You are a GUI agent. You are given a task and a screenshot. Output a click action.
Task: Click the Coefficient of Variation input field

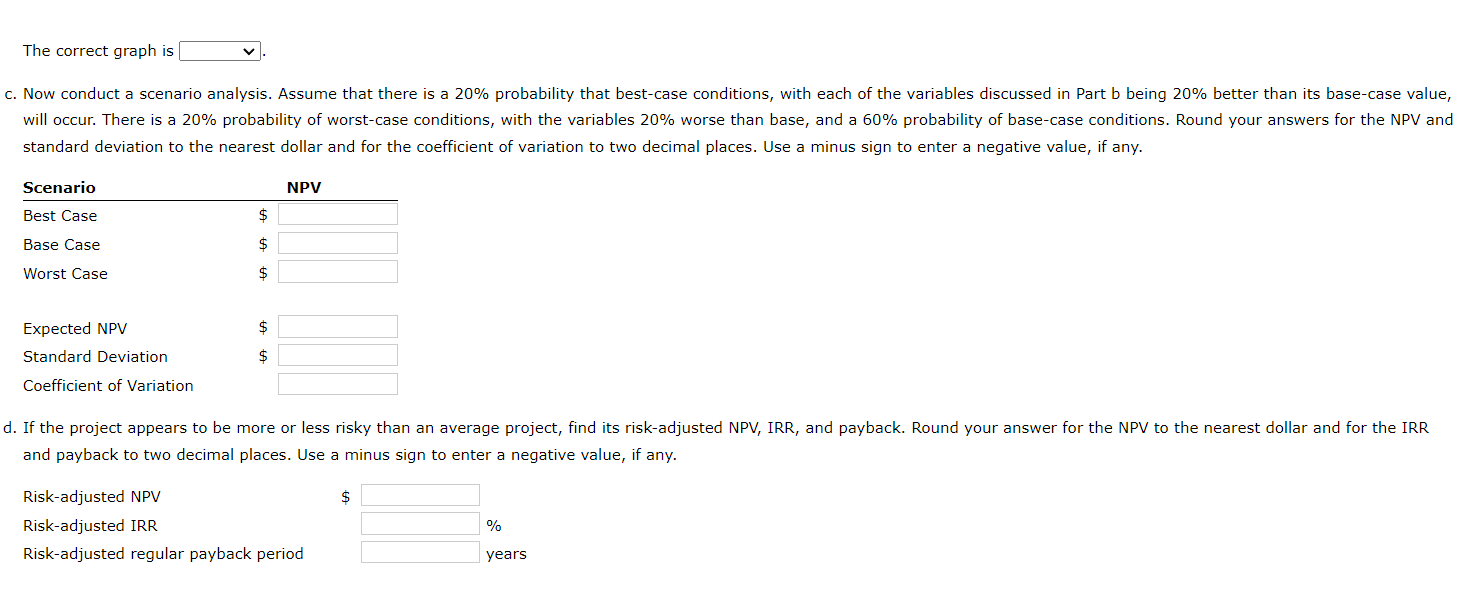[337, 383]
